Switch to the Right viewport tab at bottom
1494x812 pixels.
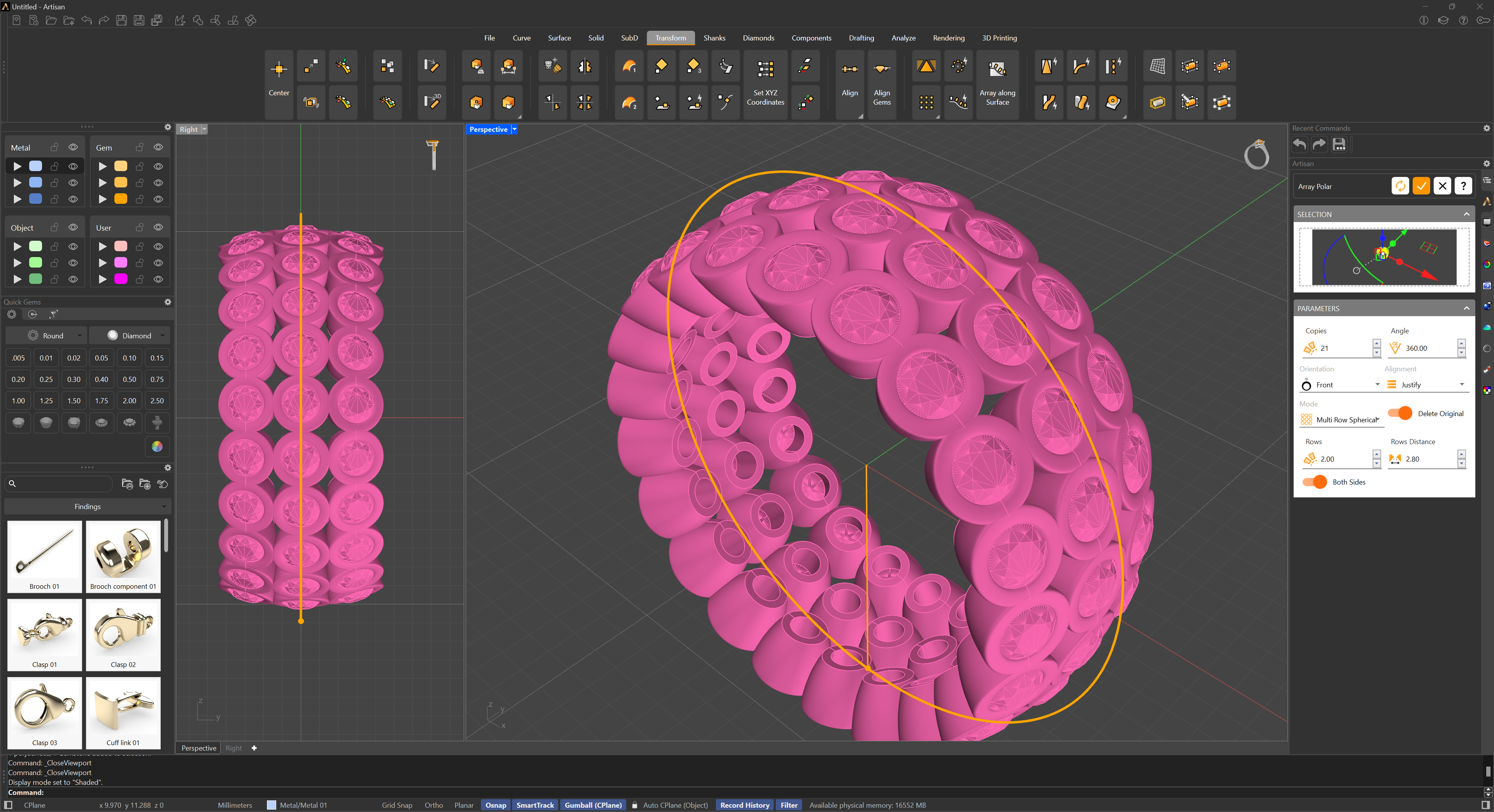pos(234,748)
